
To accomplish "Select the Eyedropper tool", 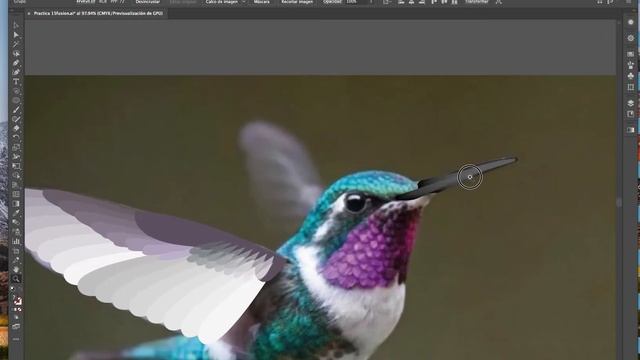I will [16, 213].
